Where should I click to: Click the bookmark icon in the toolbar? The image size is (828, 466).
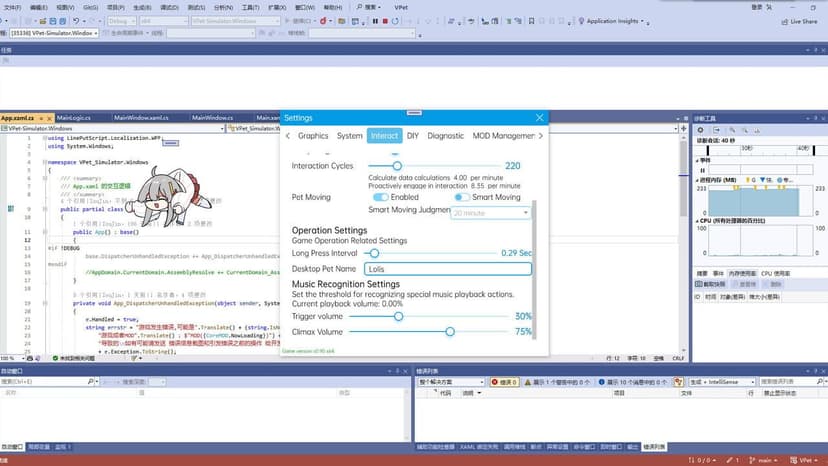coord(532,21)
